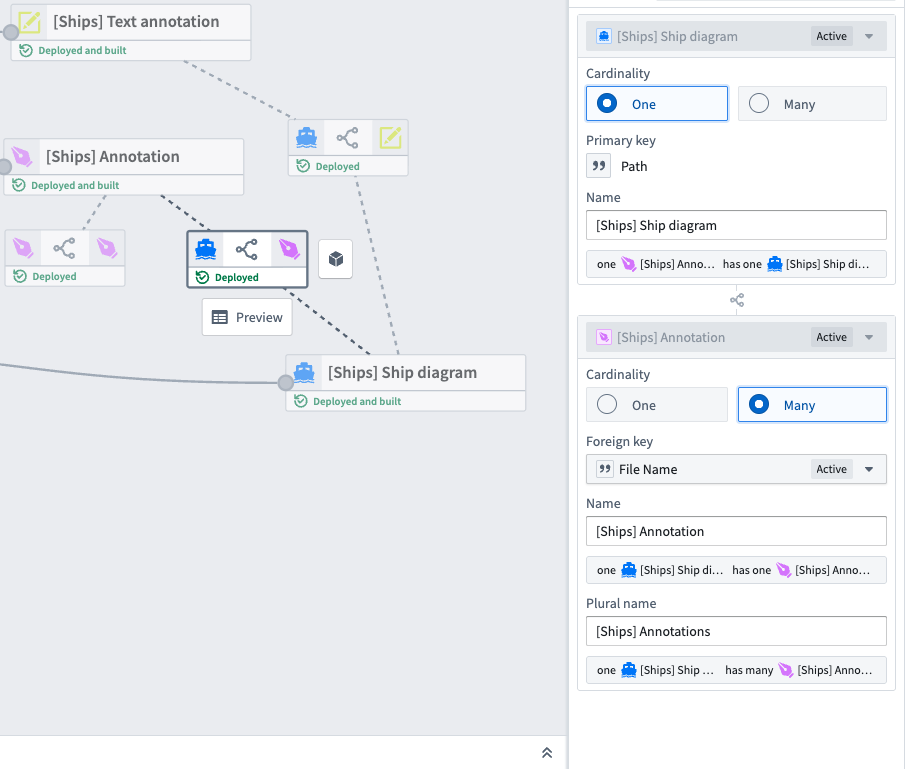905x769 pixels.
Task: Click the Preview button
Action: (247, 317)
